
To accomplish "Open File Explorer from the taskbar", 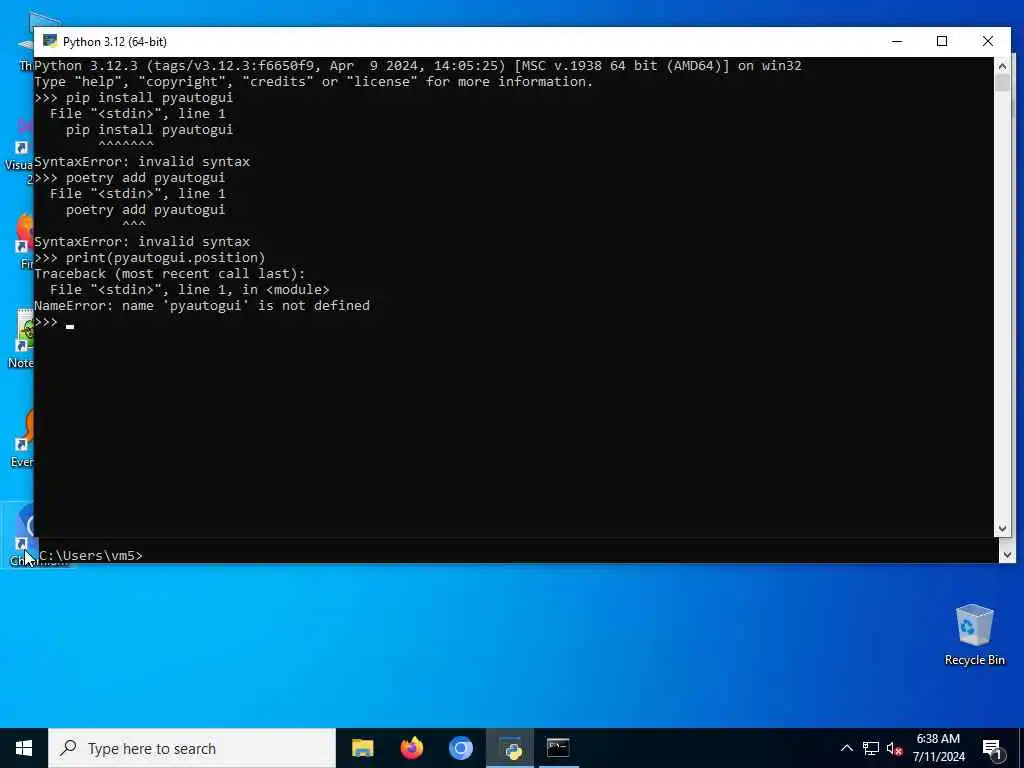I will [362, 748].
